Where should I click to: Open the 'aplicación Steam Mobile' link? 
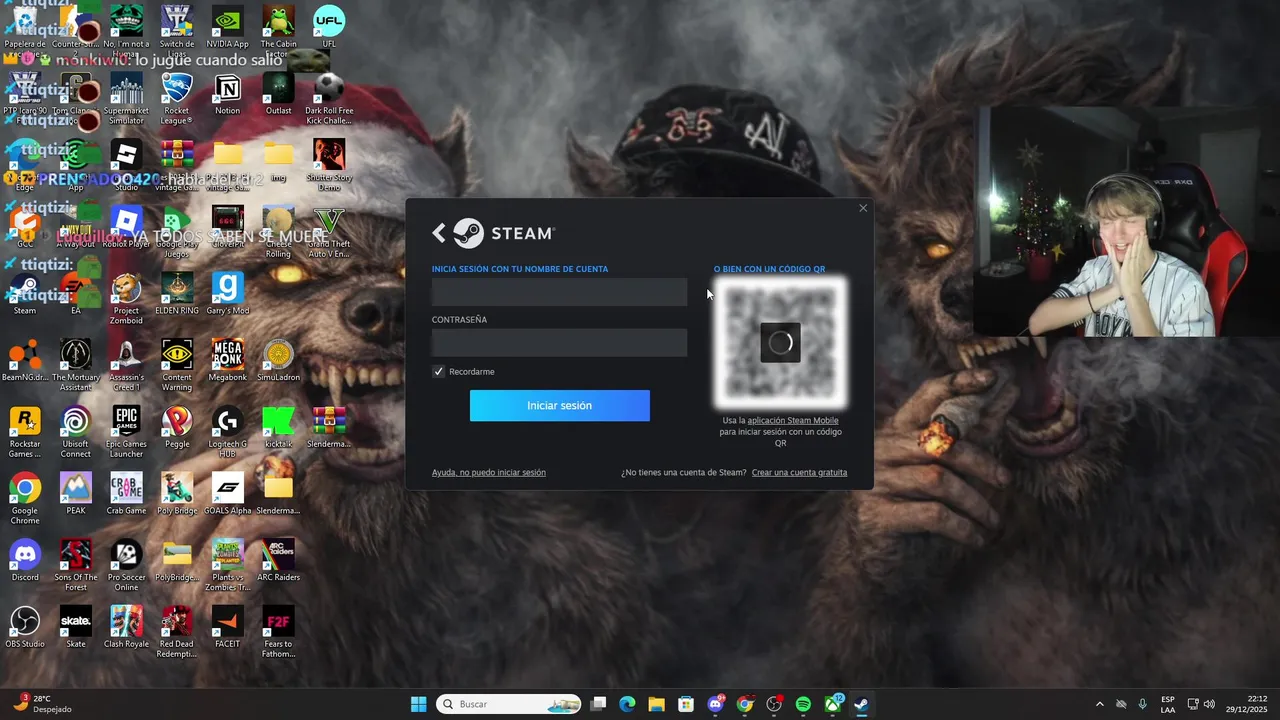792,420
